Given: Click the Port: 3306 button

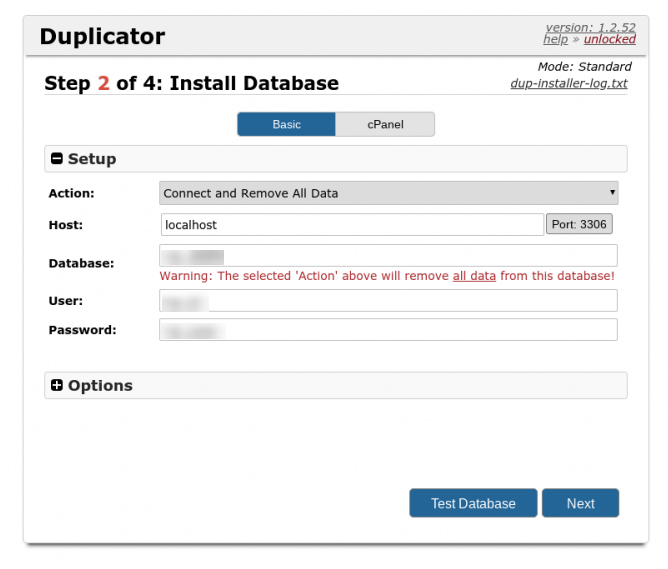Looking at the screenshot, I should tap(579, 224).
